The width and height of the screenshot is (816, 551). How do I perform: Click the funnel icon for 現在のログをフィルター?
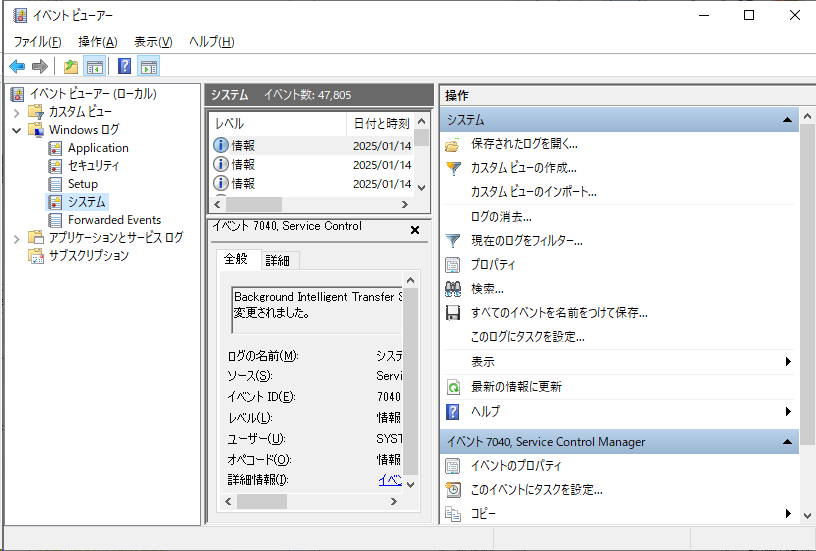click(x=453, y=241)
